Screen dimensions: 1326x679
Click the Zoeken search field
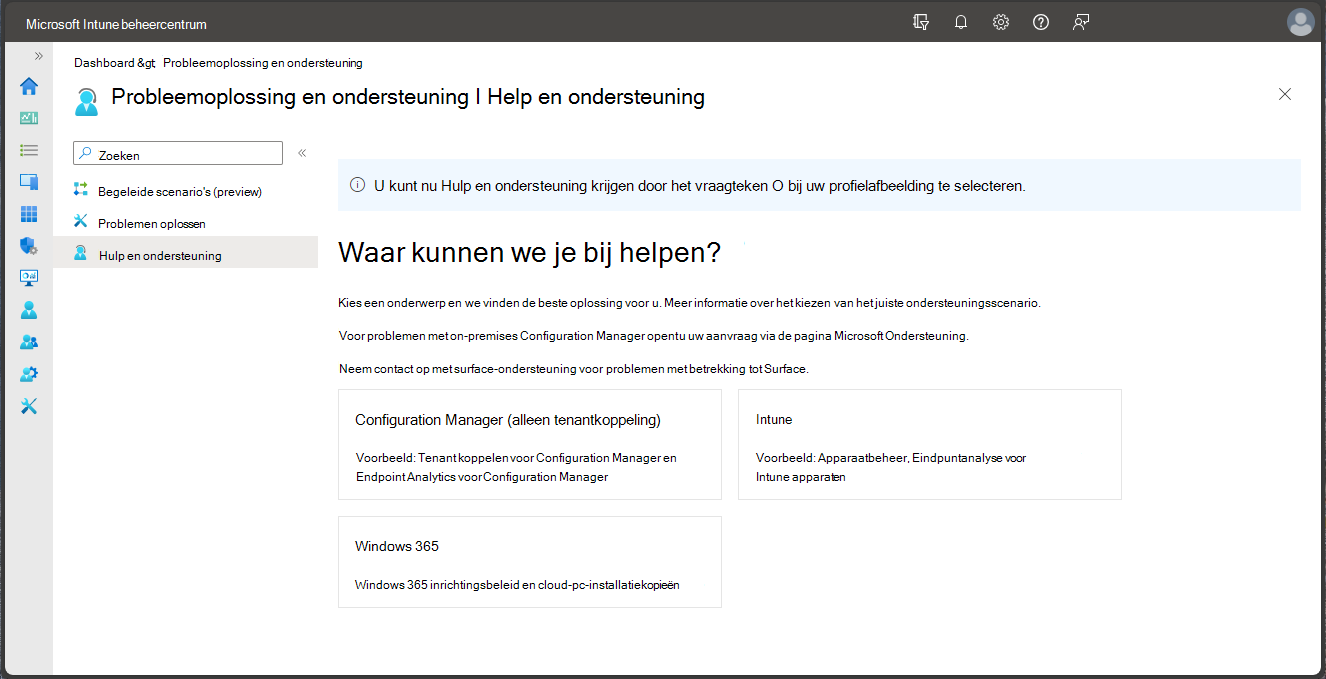[x=178, y=153]
